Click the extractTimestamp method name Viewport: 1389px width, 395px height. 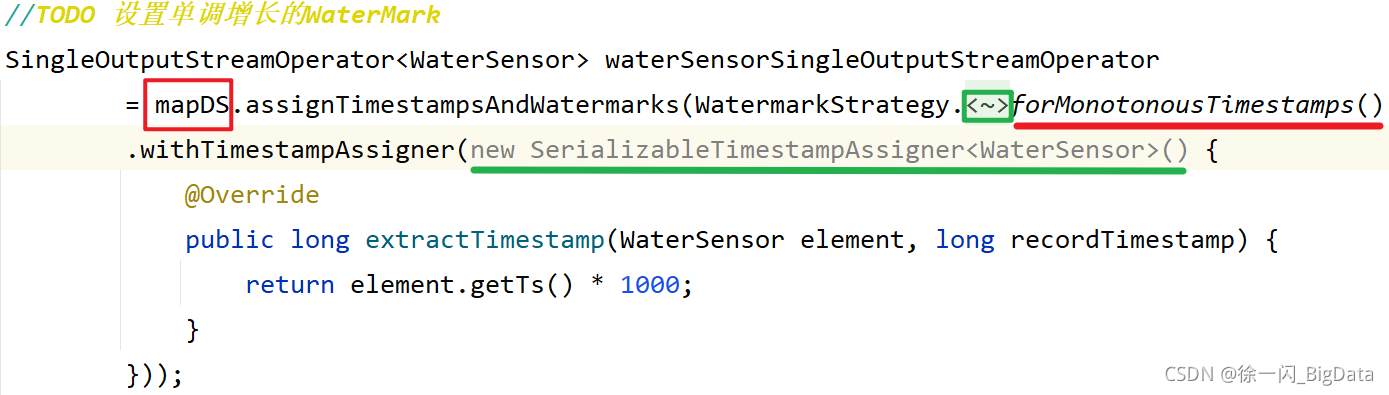click(x=486, y=240)
